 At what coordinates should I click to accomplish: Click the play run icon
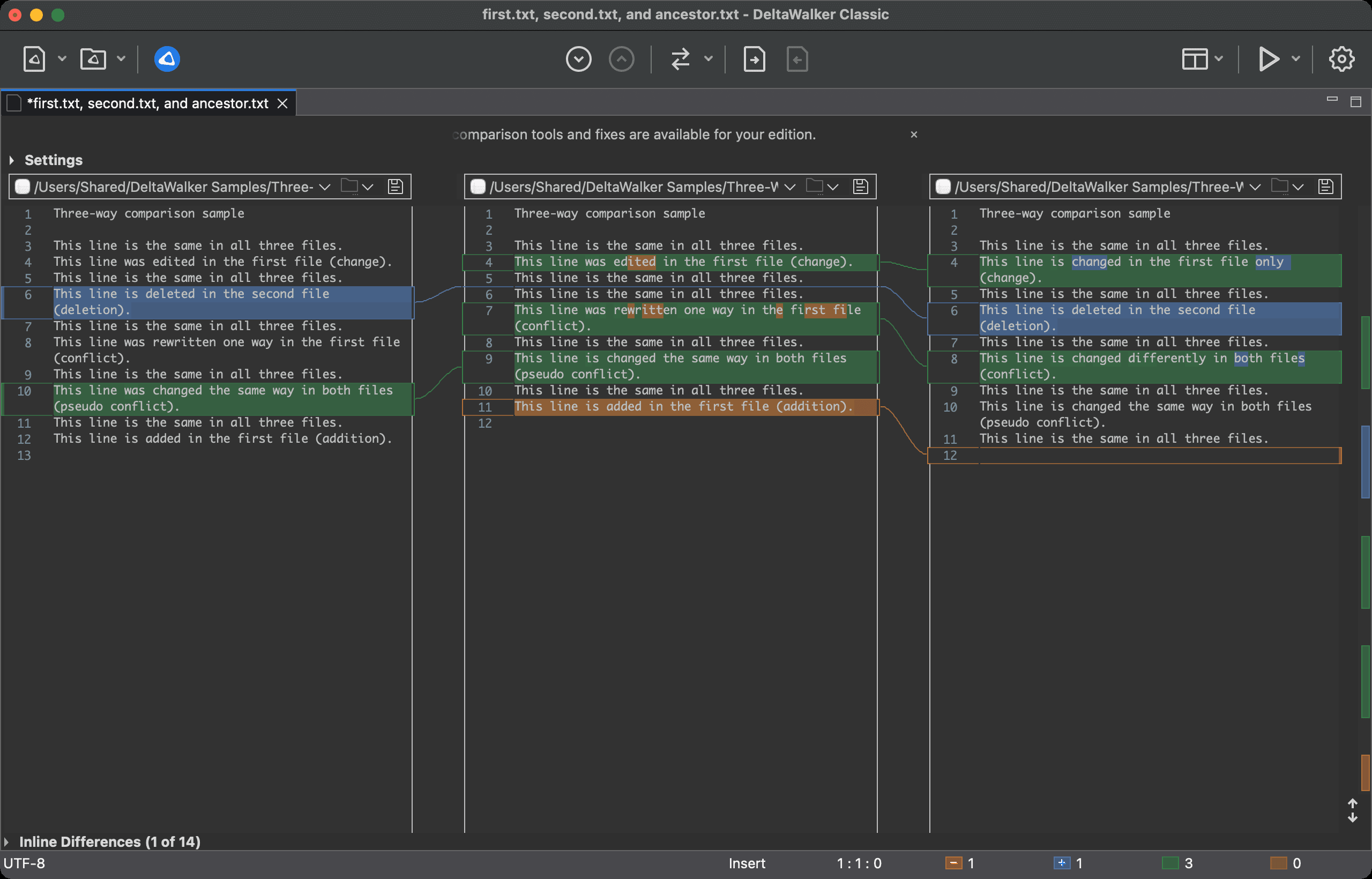tap(1269, 59)
